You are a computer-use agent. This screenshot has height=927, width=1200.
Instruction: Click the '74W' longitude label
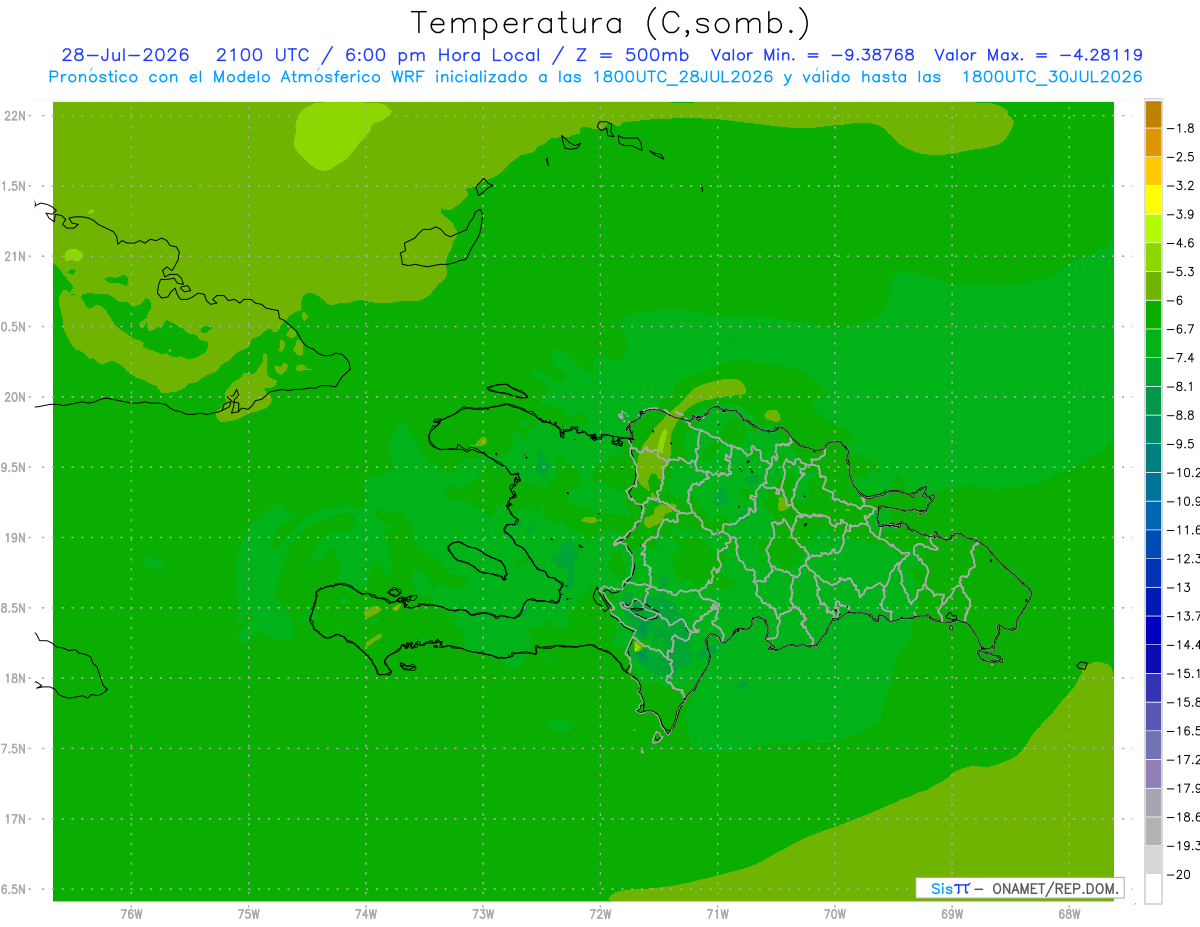(x=366, y=913)
